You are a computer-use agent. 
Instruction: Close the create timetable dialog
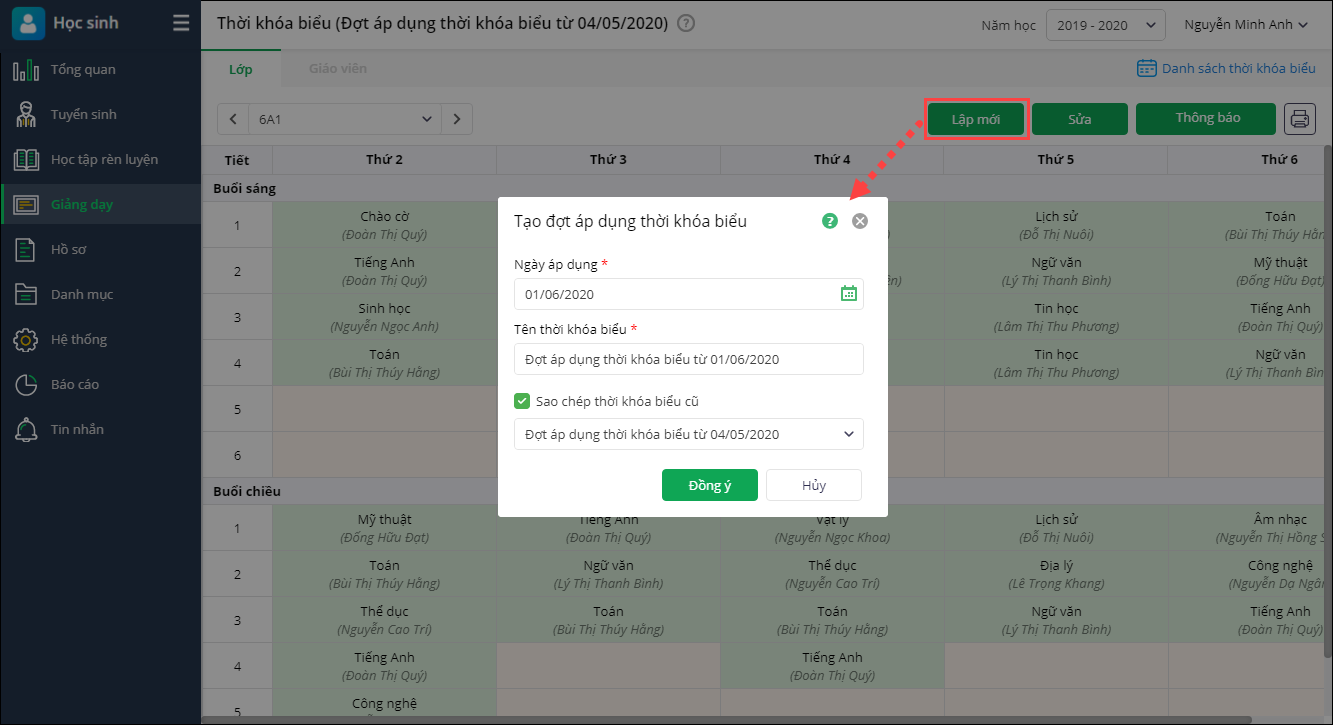[860, 221]
